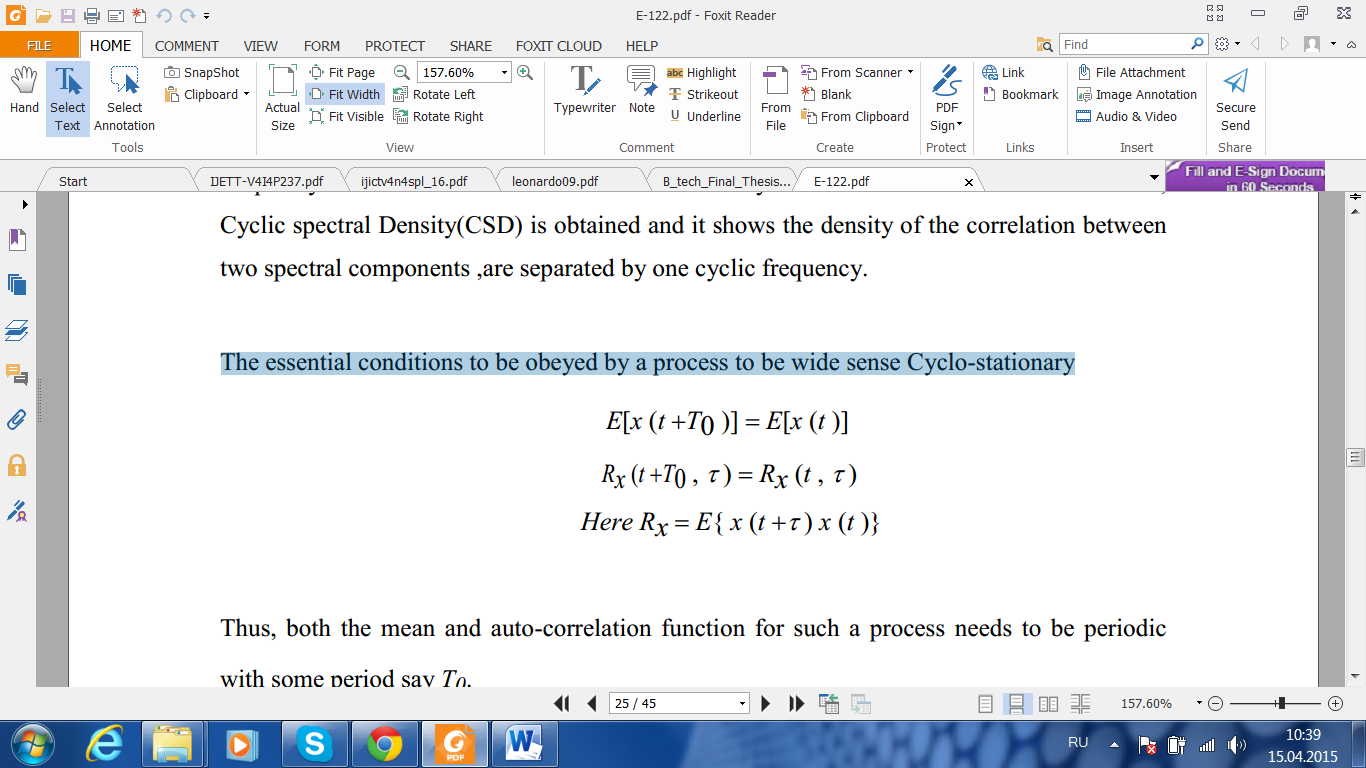This screenshot has width=1366, height=768.
Task: Click the zoom out magnifier icon
Action: tap(401, 72)
